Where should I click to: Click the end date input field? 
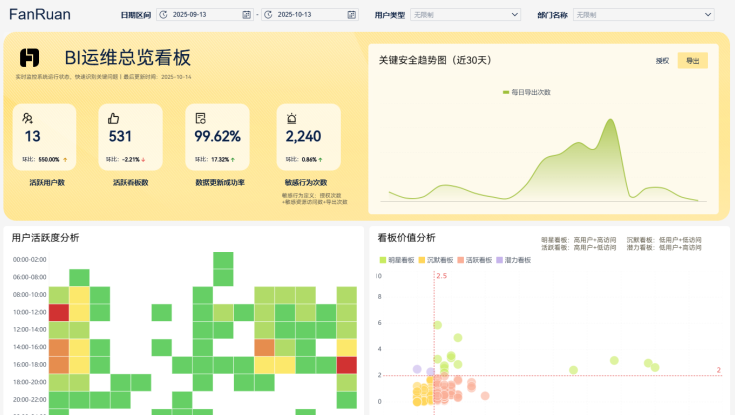pos(303,15)
